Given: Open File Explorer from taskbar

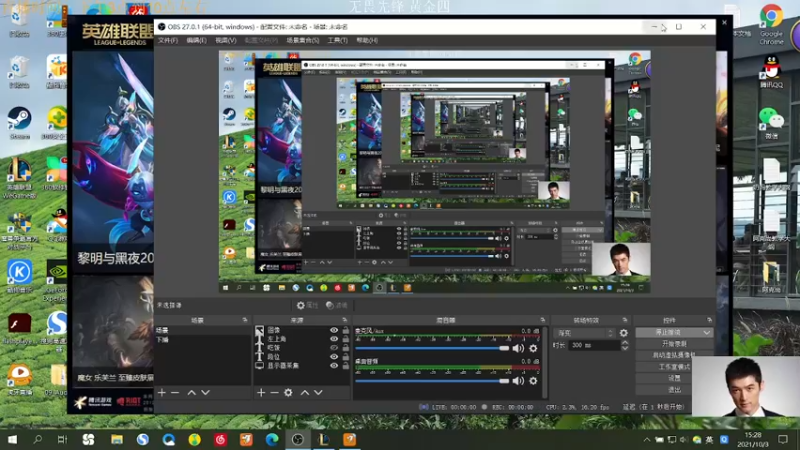Looking at the screenshot, I should click(117, 439).
